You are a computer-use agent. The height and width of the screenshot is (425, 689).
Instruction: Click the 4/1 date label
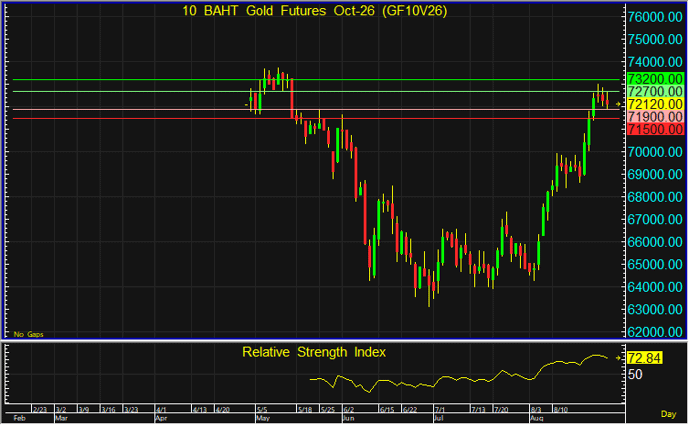161,410
